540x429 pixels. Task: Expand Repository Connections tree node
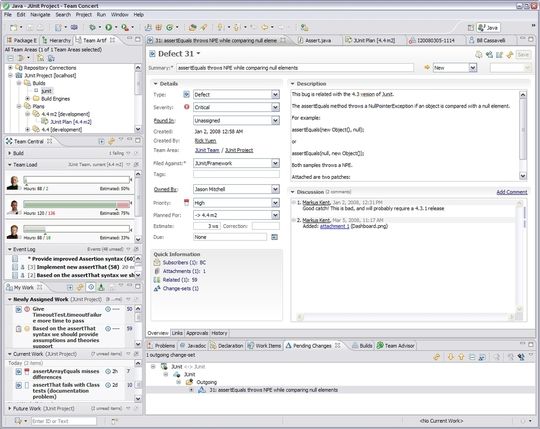click(10, 68)
